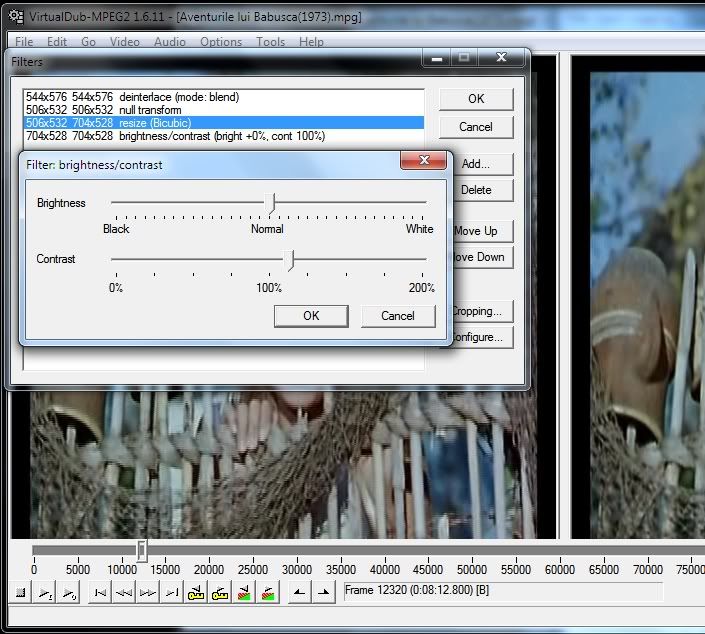The width and height of the screenshot is (705, 634).
Task: Click the timeline position marker at frame 12320
Action: (x=142, y=550)
